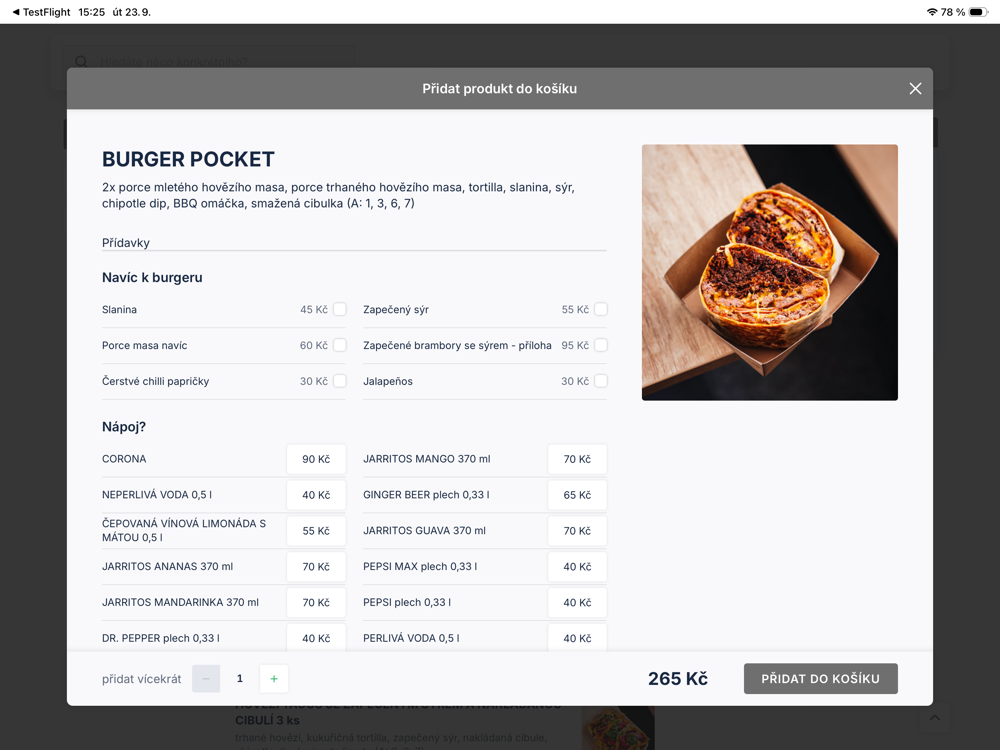1000x750 pixels.
Task: Click the product ingredients description text
Action: click(338, 195)
